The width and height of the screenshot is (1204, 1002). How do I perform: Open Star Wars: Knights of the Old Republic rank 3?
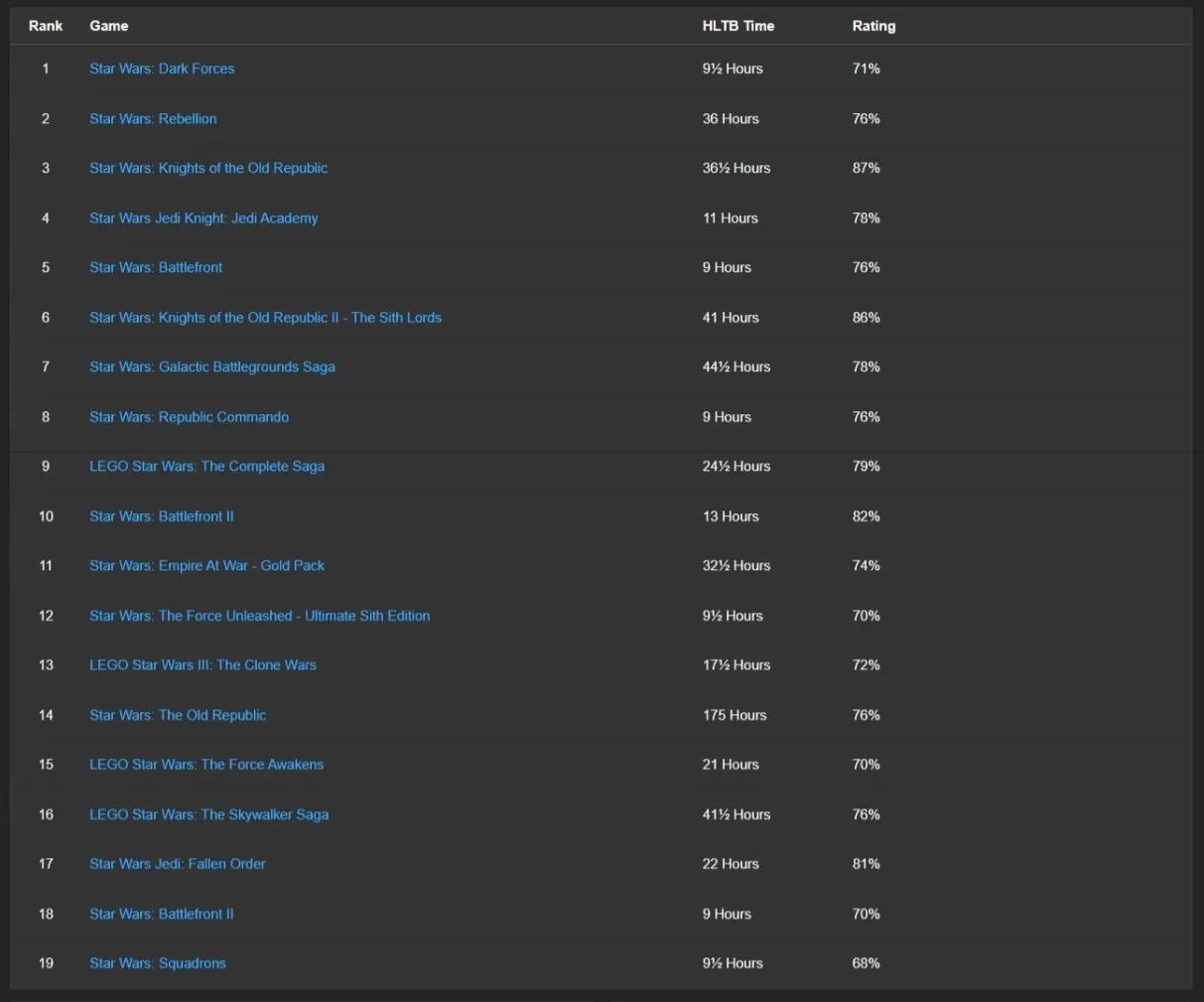tap(208, 168)
